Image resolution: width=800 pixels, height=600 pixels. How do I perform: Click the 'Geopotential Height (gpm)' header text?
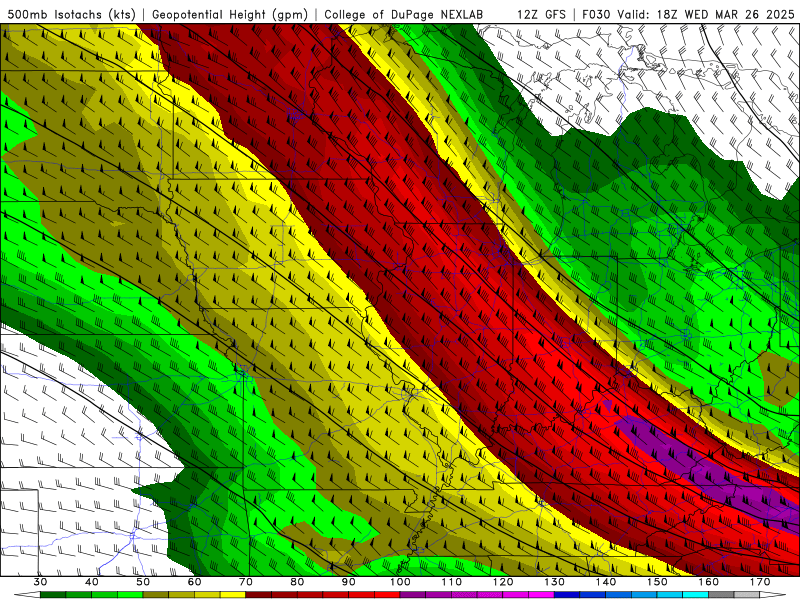click(230, 14)
